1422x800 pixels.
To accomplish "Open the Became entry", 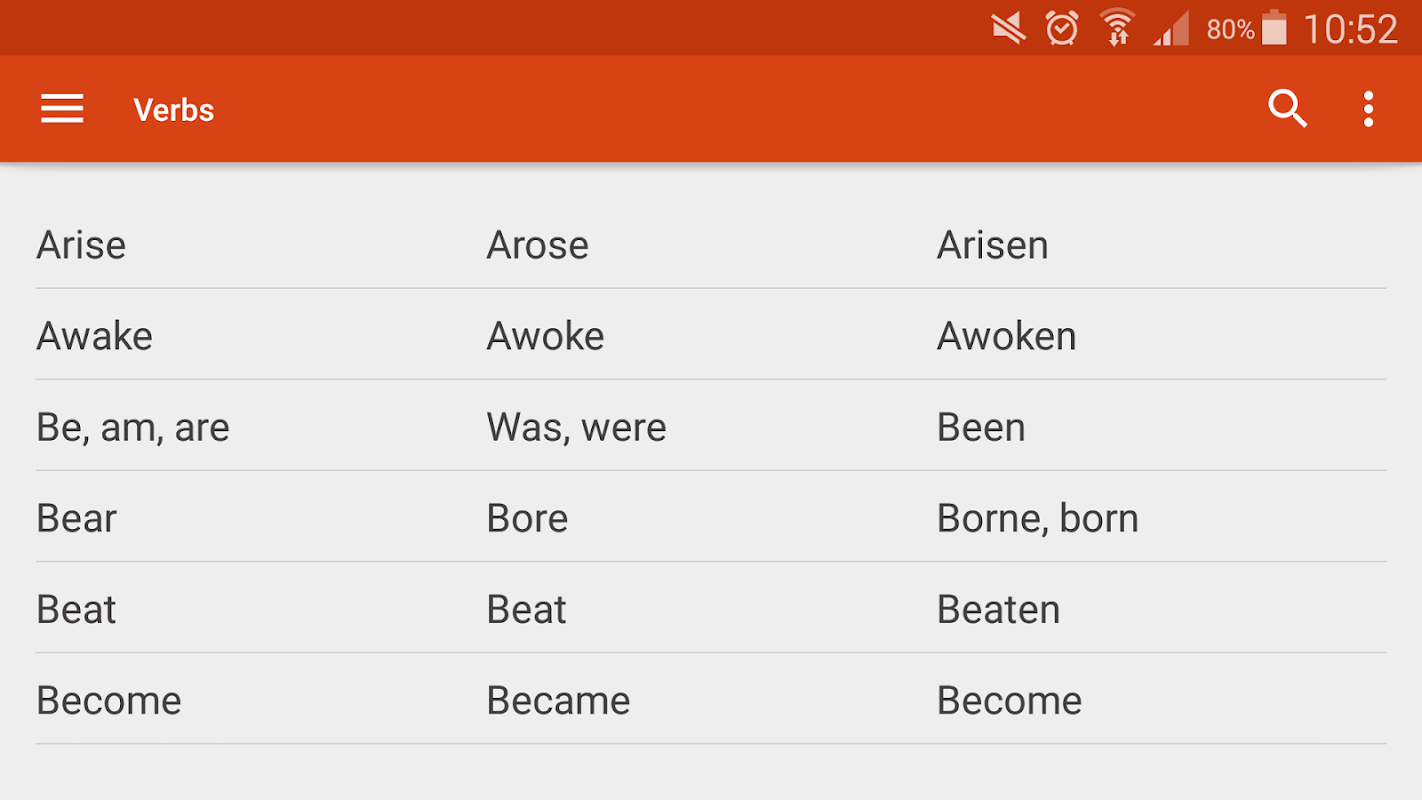I will pos(558,700).
